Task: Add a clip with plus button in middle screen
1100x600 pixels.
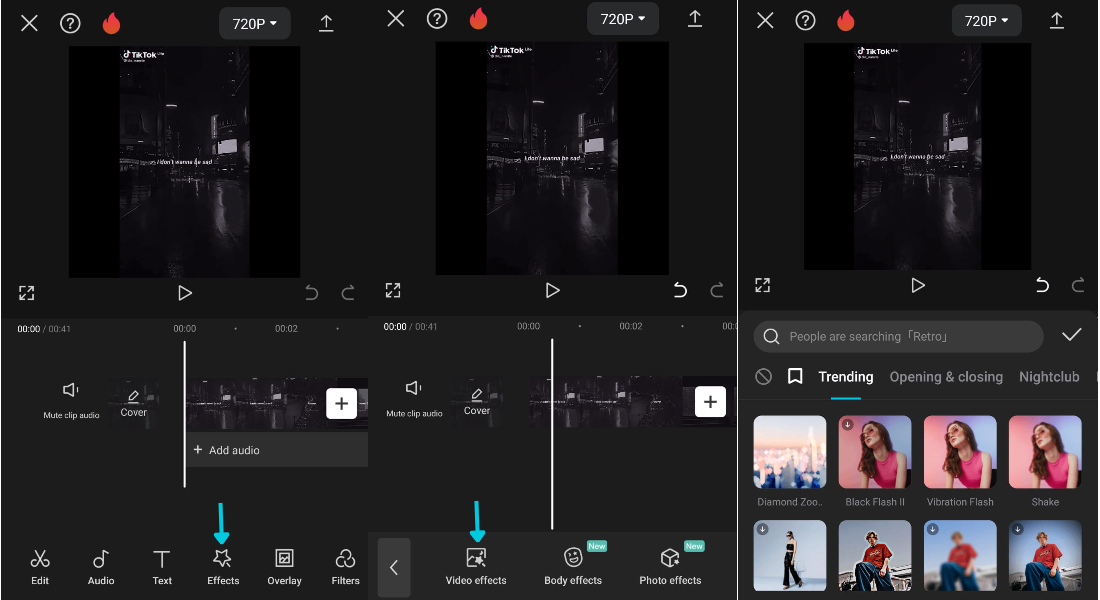Action: (710, 401)
